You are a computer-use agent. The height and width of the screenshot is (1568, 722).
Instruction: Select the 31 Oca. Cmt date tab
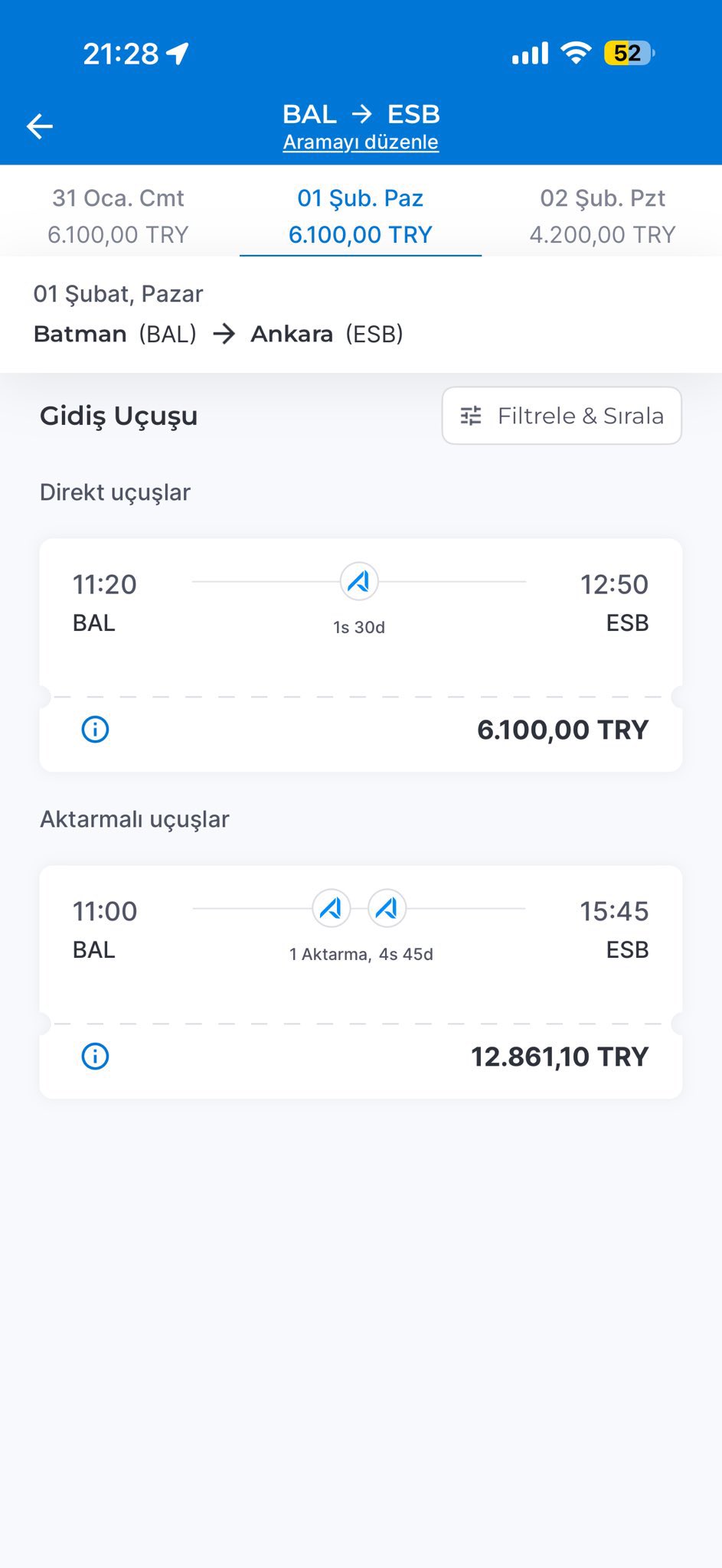coord(118,216)
